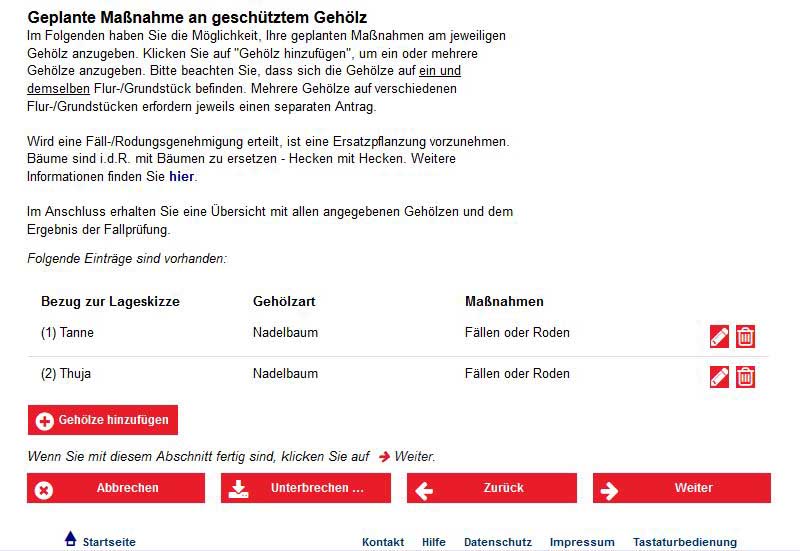This screenshot has height=551, width=800.
Task: Delete the Tanne entry trash icon
Action: (x=745, y=336)
